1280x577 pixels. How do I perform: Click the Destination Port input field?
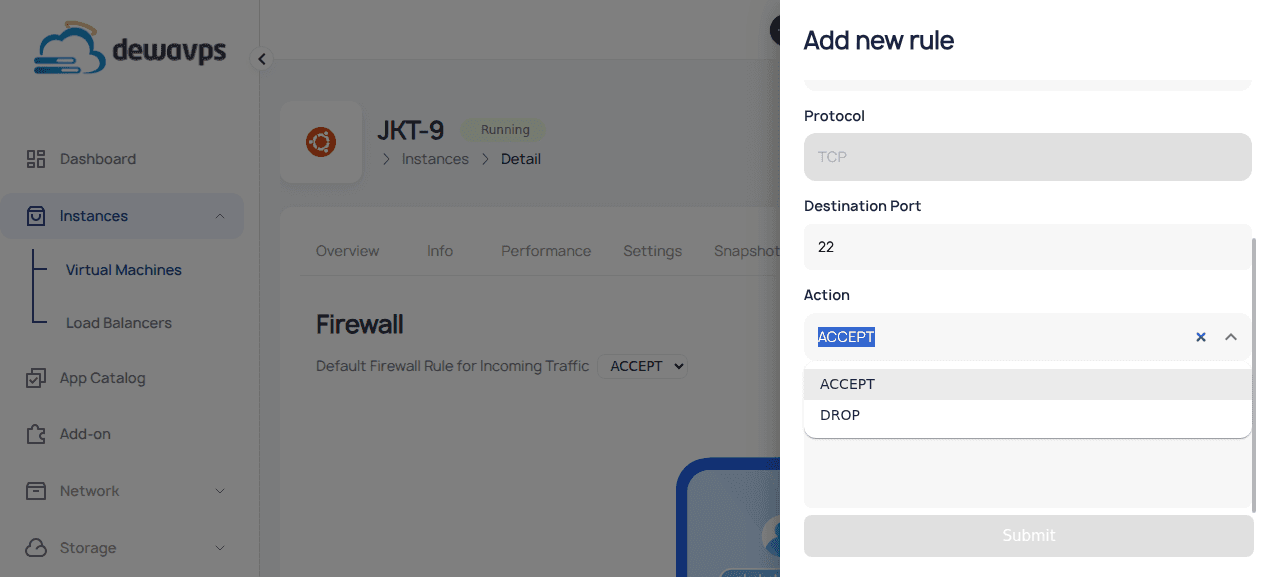1028,247
